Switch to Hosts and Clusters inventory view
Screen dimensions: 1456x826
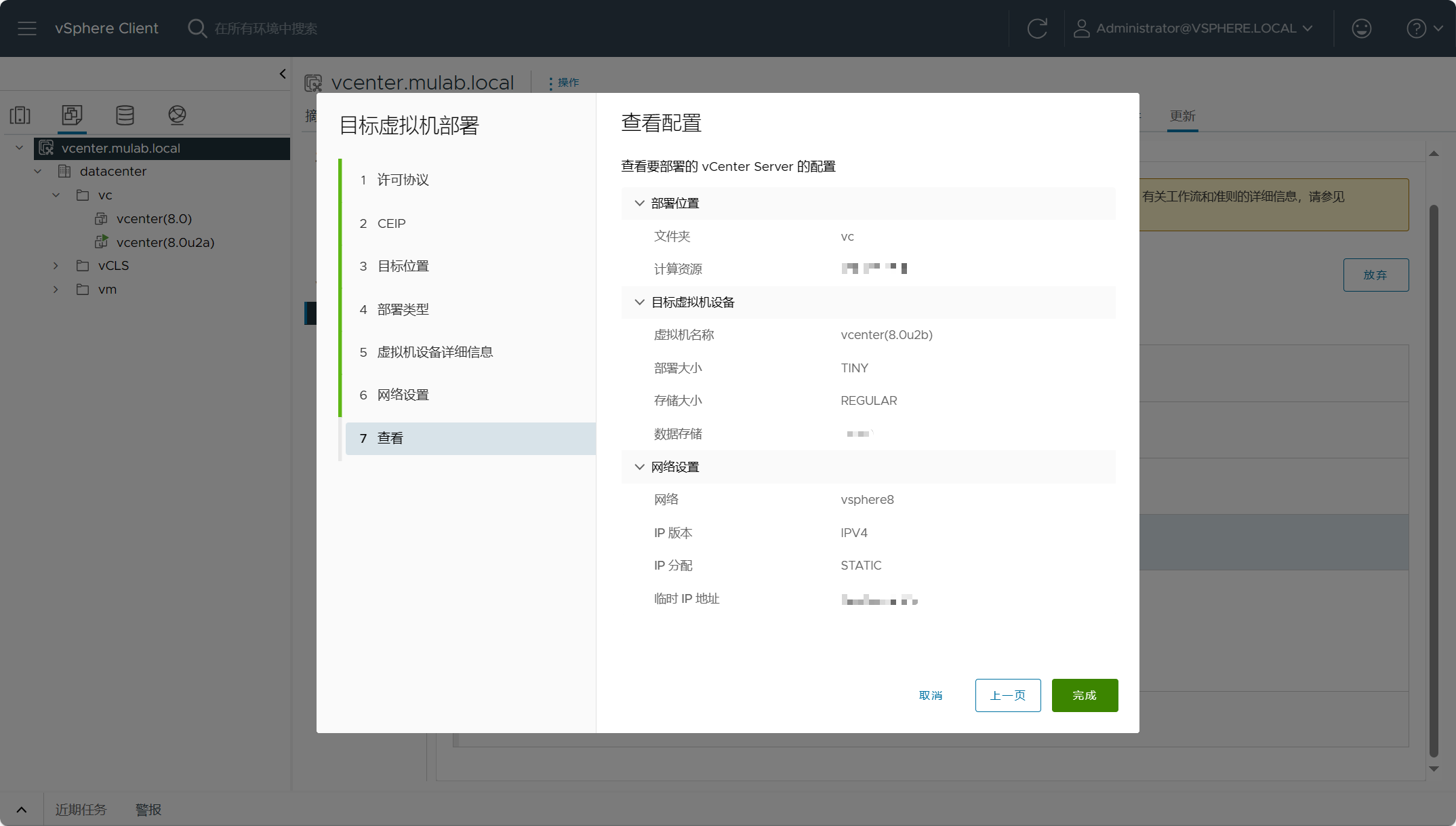pos(20,115)
